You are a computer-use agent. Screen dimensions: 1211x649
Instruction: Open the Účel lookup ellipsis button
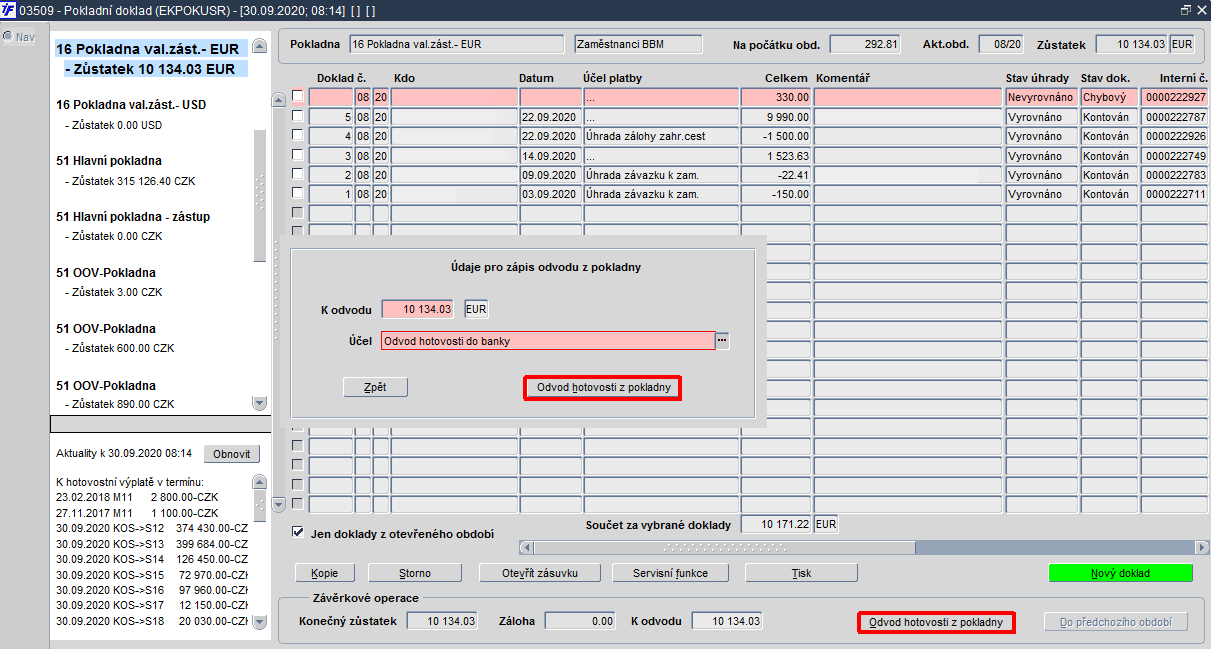point(723,341)
